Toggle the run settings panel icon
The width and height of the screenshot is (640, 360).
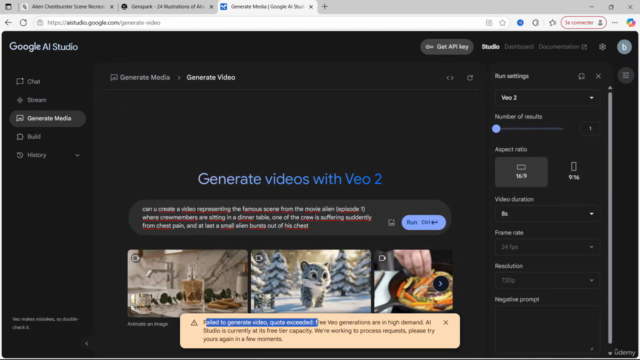tap(625, 75)
